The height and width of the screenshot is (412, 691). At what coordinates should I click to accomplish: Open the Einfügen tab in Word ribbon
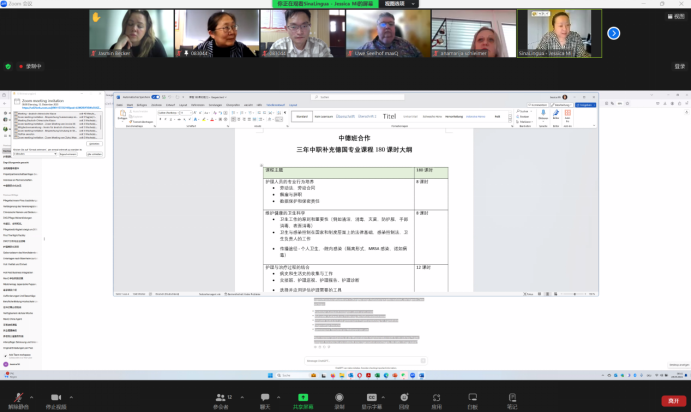coord(142,104)
